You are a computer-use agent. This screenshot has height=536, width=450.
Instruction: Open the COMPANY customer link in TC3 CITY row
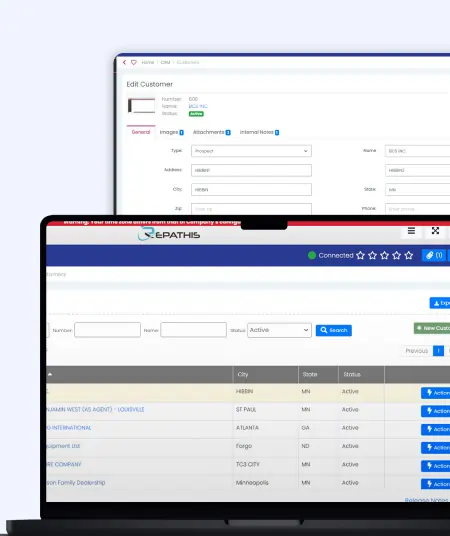point(64,464)
